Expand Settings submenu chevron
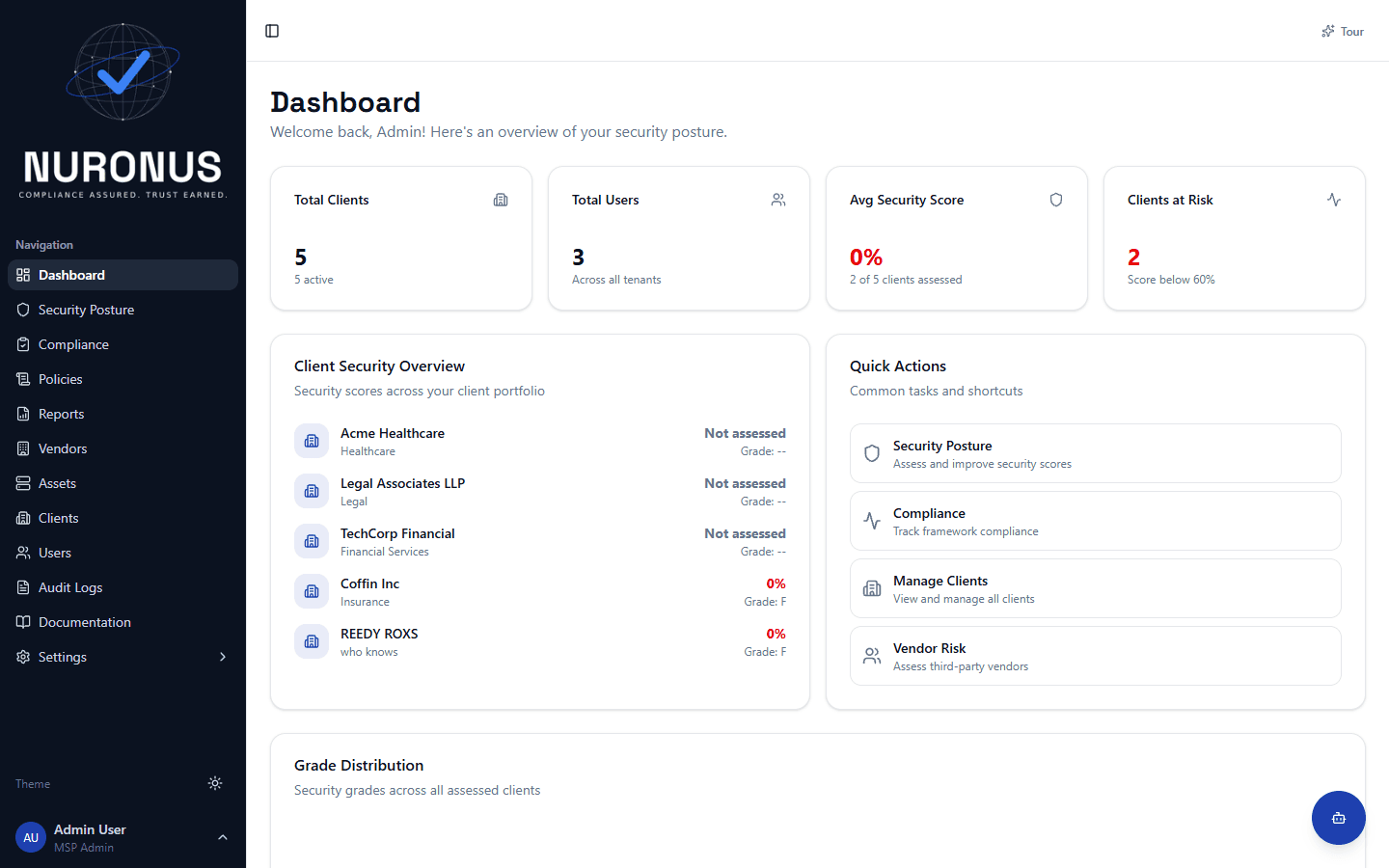The width and height of the screenshot is (1389, 868). pos(223,657)
